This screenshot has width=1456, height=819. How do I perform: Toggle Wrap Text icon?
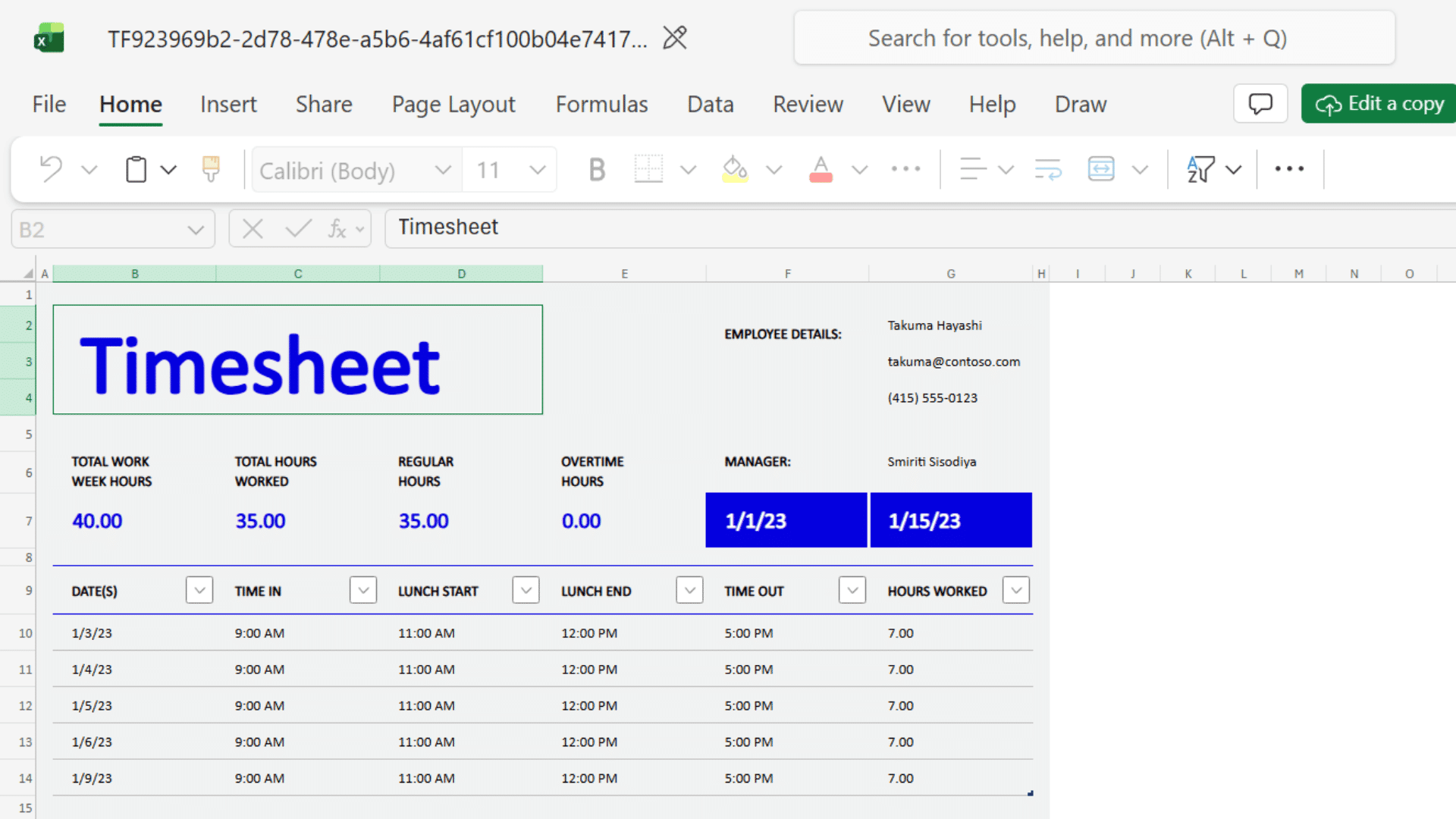click(x=1048, y=169)
